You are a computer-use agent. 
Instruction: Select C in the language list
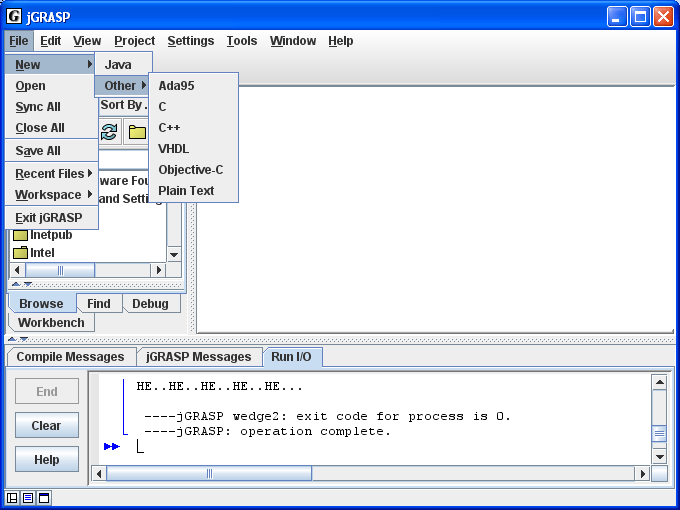[193, 107]
